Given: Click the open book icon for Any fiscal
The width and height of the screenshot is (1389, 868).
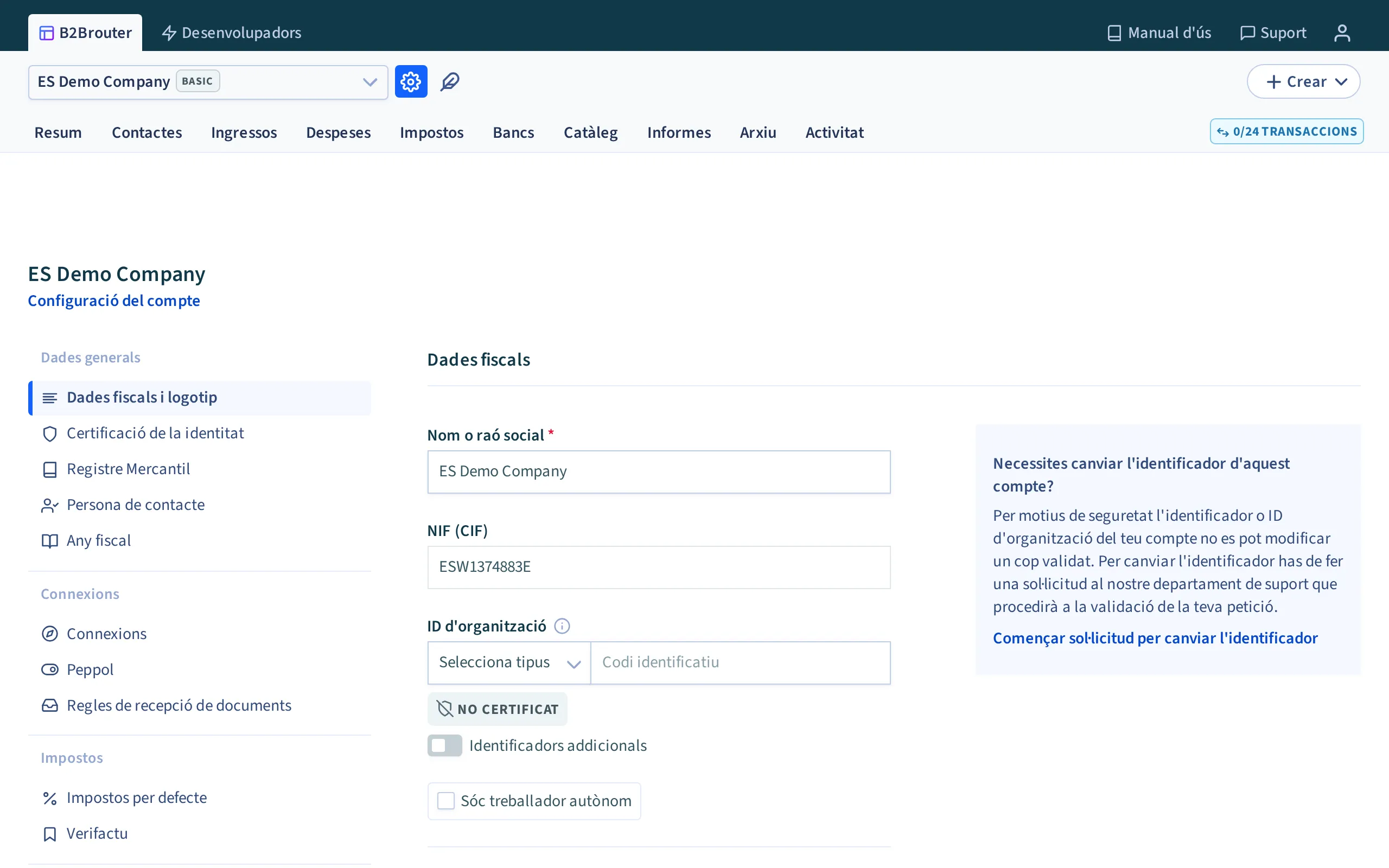Looking at the screenshot, I should click(x=50, y=541).
